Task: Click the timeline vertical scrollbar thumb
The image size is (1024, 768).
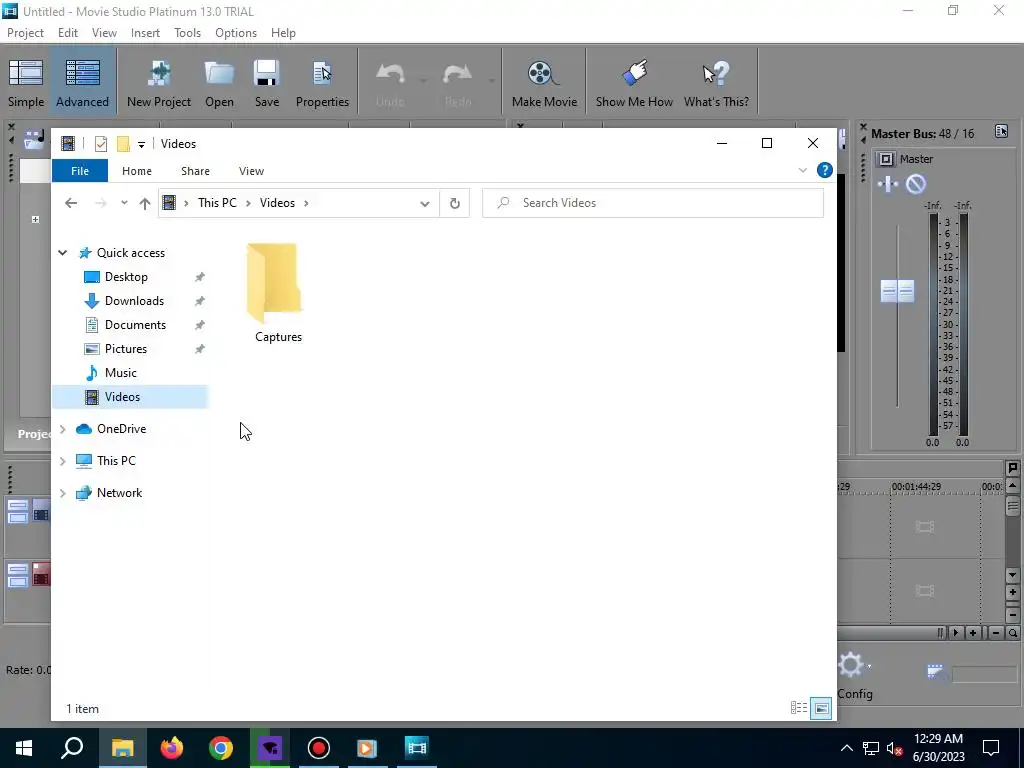Action: click(x=1013, y=505)
